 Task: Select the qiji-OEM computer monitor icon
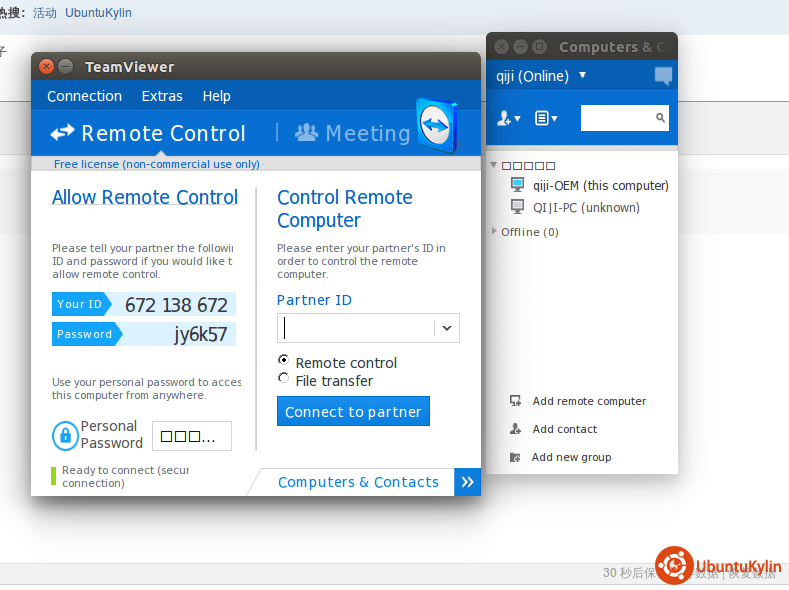tap(517, 185)
